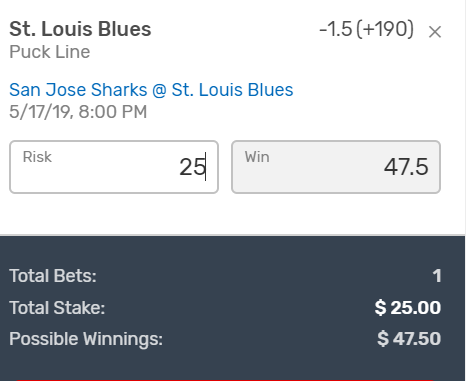466x381 pixels.
Task: Click the small Risk caption inside field
Action: 37,157
